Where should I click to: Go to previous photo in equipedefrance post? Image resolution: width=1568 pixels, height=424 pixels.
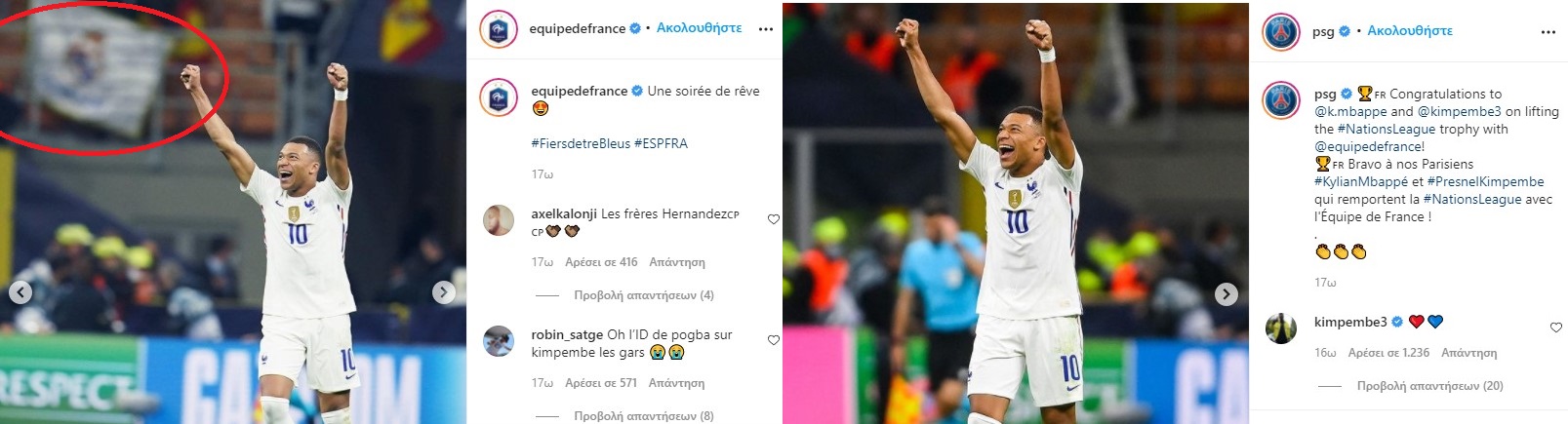20,292
